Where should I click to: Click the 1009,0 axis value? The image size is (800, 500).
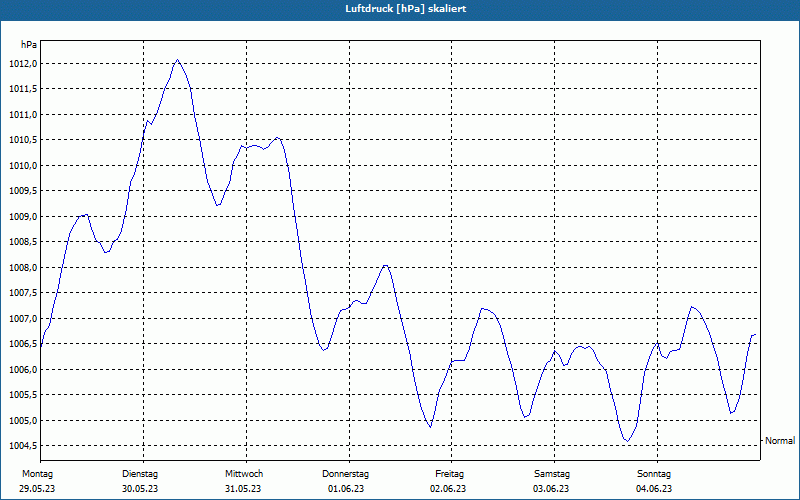(23, 217)
